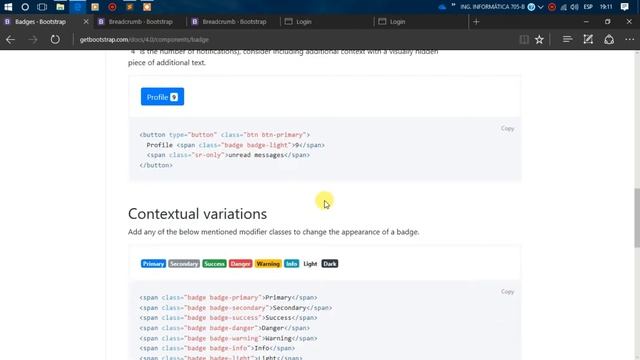640x360 pixels.
Task: Open File Explorer from the taskbar
Action: click(60, 7)
